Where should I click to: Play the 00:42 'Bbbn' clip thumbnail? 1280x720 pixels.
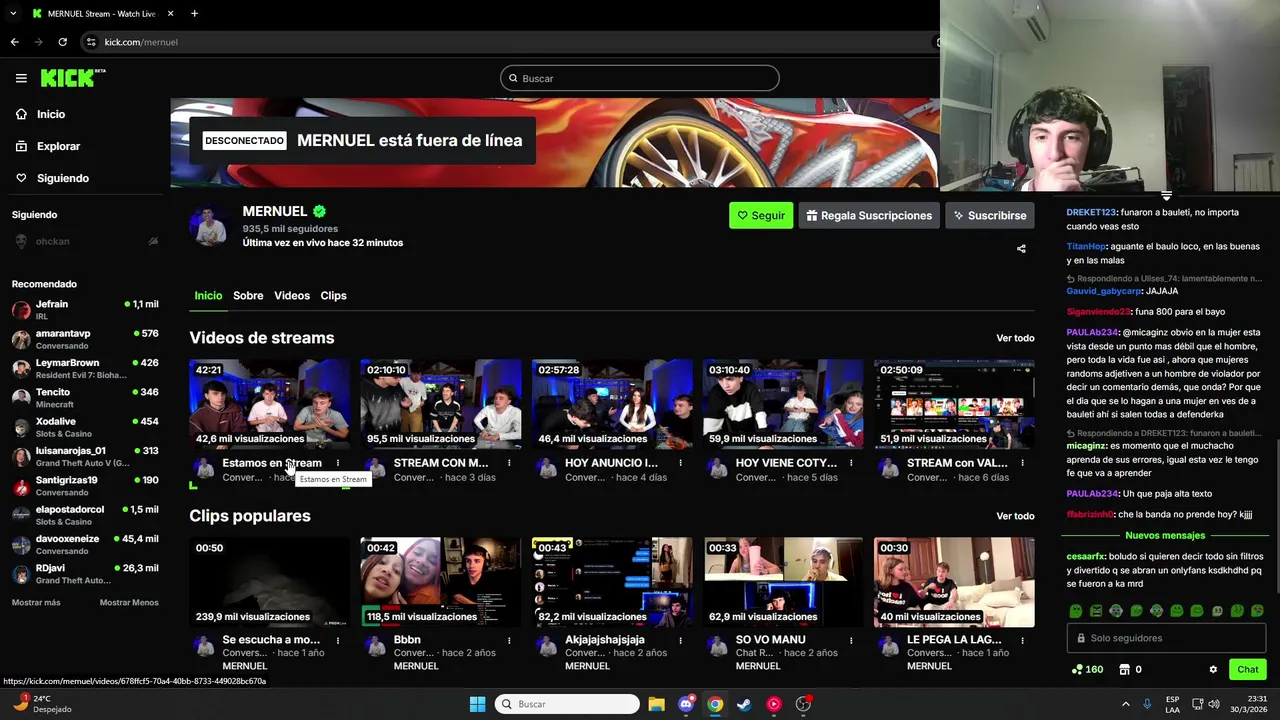coord(441,582)
